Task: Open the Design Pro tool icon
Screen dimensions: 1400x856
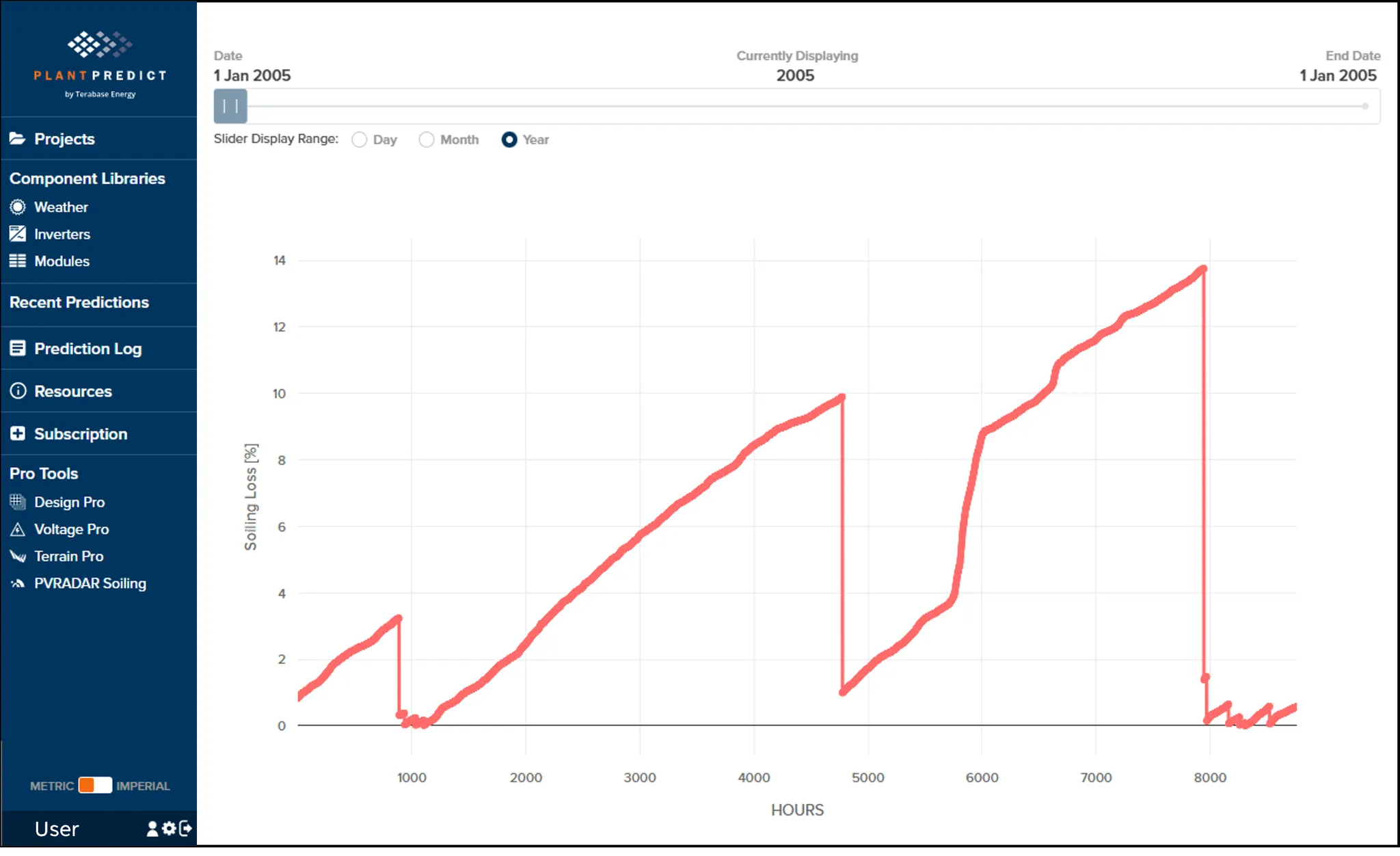Action: tap(18, 502)
